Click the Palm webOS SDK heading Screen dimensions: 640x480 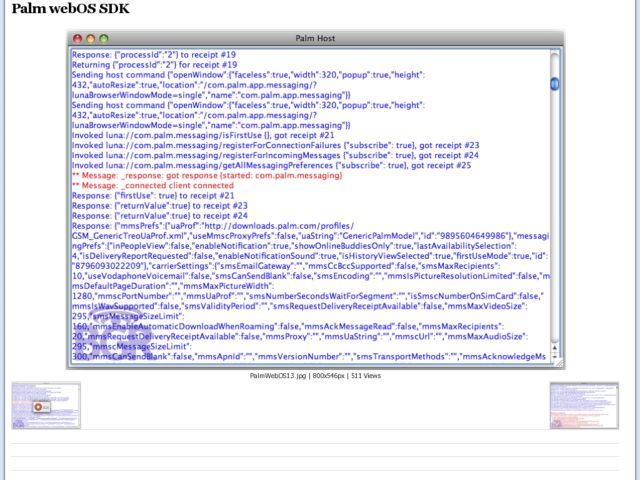tap(71, 8)
